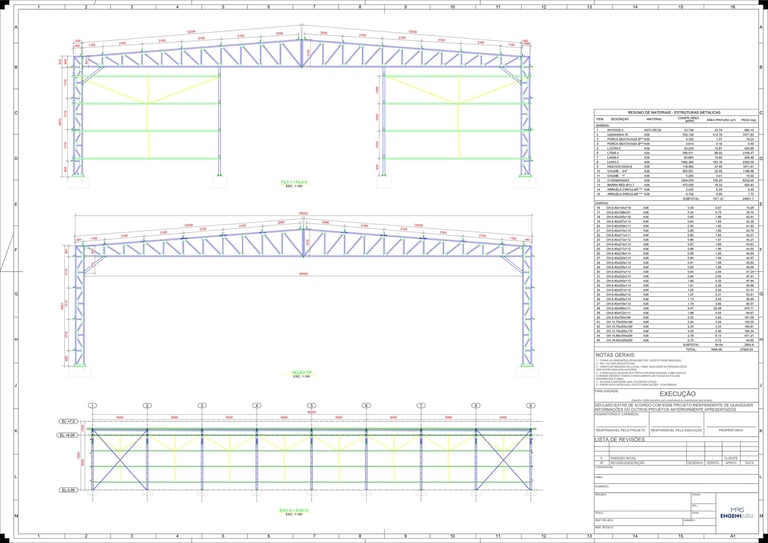Click the 'SEÇÃO TIP' view title

(302, 373)
